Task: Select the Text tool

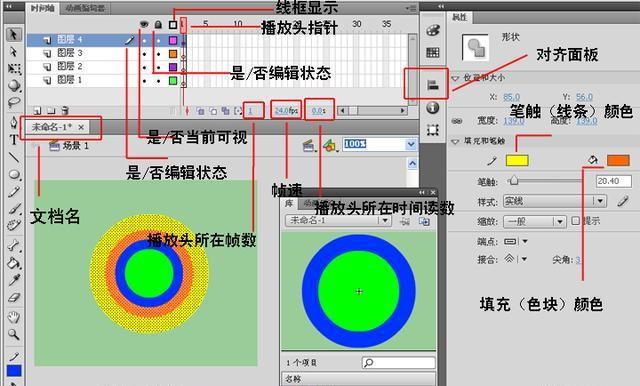Action: [14, 140]
